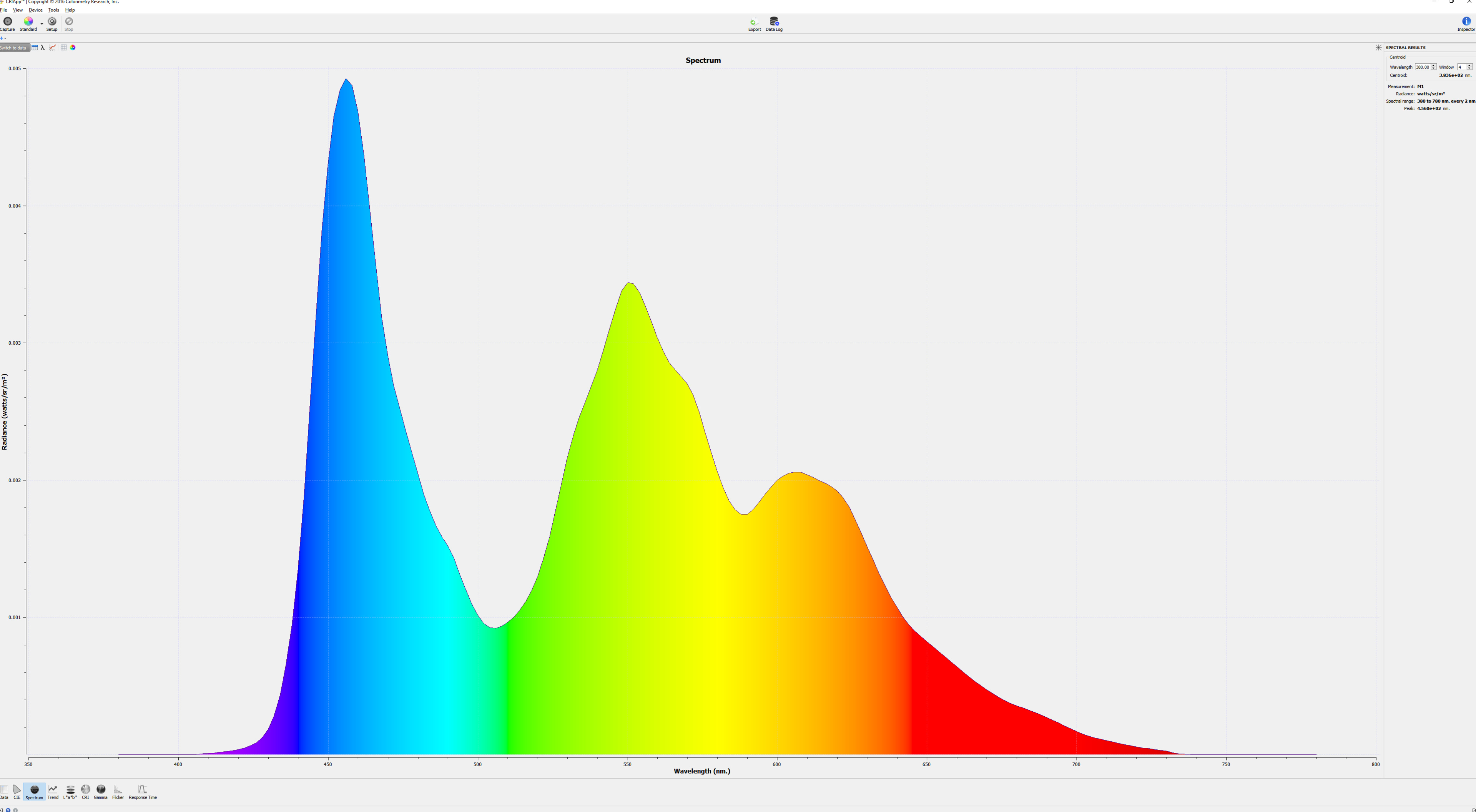Toggle the blue table view icon
The height and width of the screenshot is (812, 1476).
coord(34,48)
